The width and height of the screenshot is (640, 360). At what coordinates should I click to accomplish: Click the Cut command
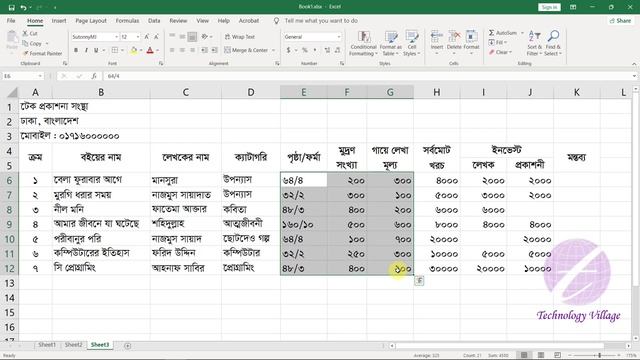30,33
